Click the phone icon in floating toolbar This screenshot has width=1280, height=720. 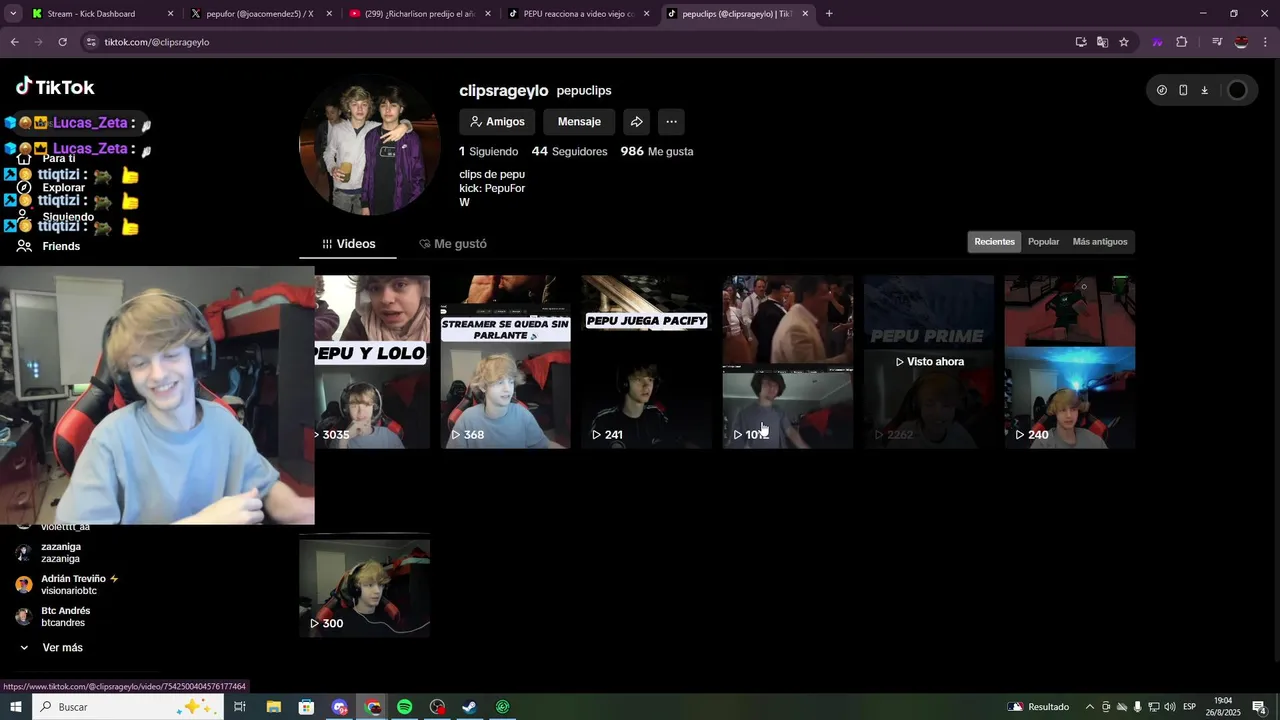coord(1183,90)
